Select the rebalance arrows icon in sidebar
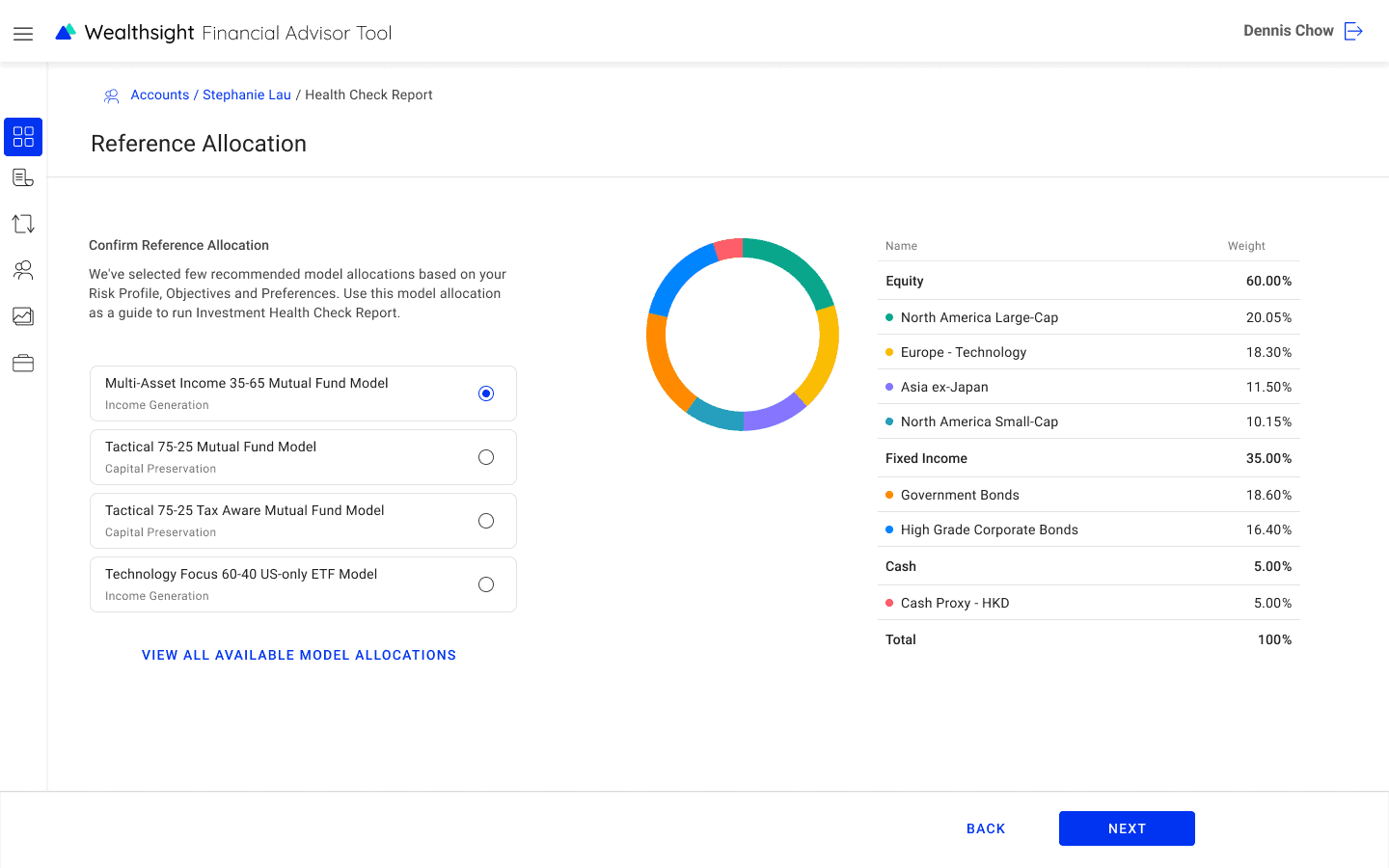This screenshot has height=868, width=1389. point(23,224)
